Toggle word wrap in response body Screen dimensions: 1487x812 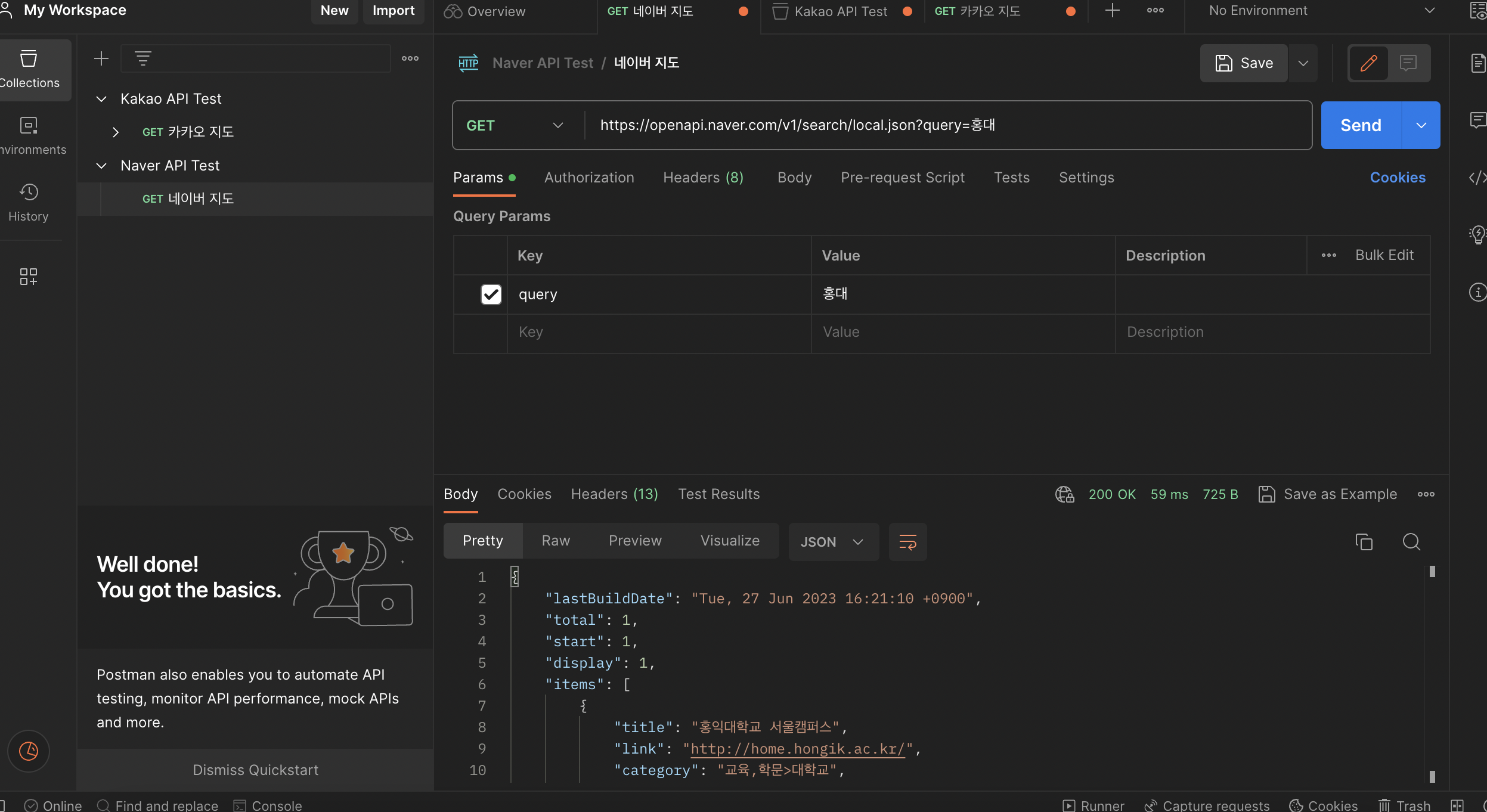pos(908,542)
